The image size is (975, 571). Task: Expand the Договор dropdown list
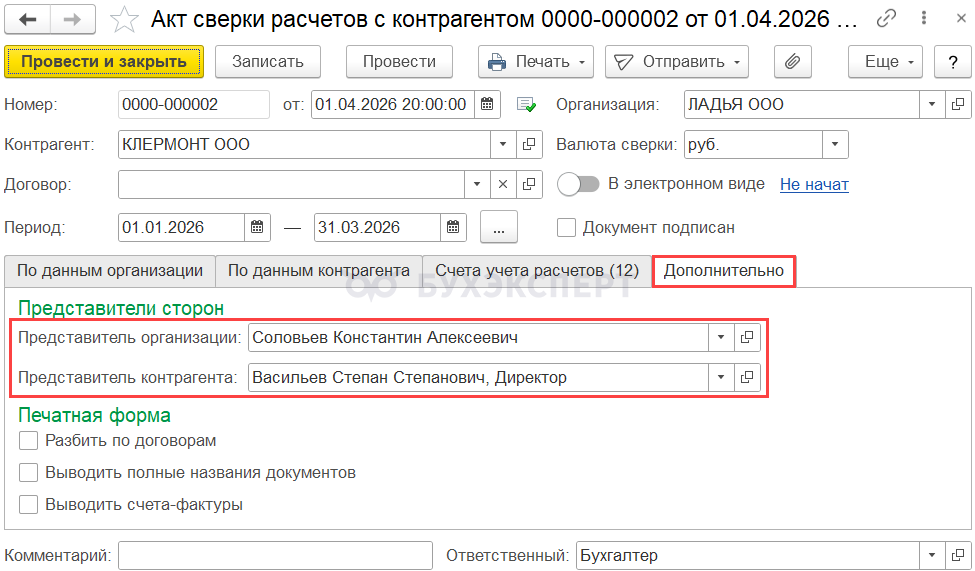coord(477,184)
